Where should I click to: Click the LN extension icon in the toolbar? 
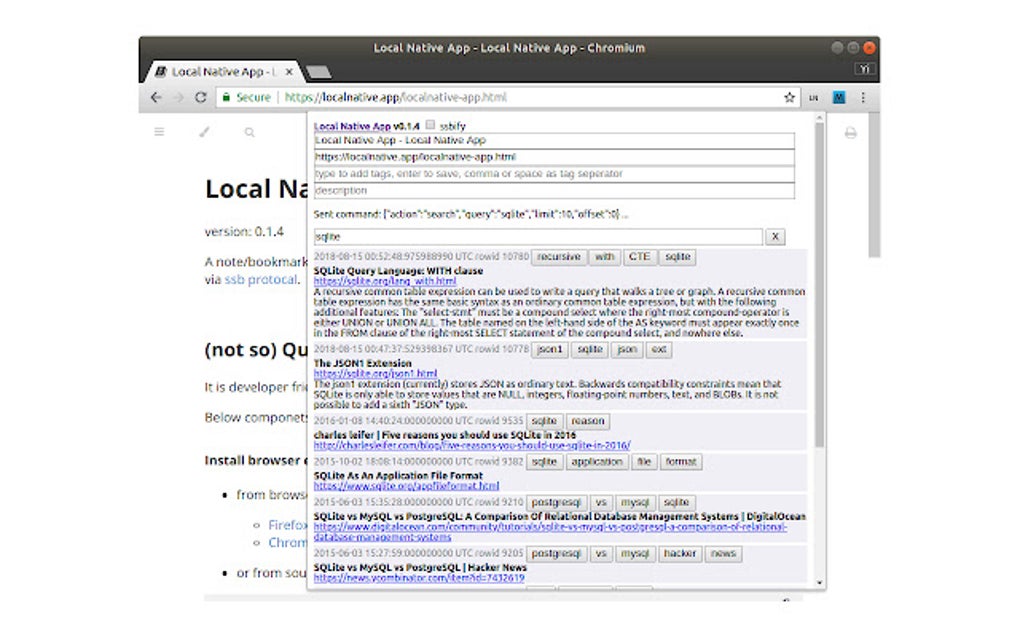click(814, 98)
